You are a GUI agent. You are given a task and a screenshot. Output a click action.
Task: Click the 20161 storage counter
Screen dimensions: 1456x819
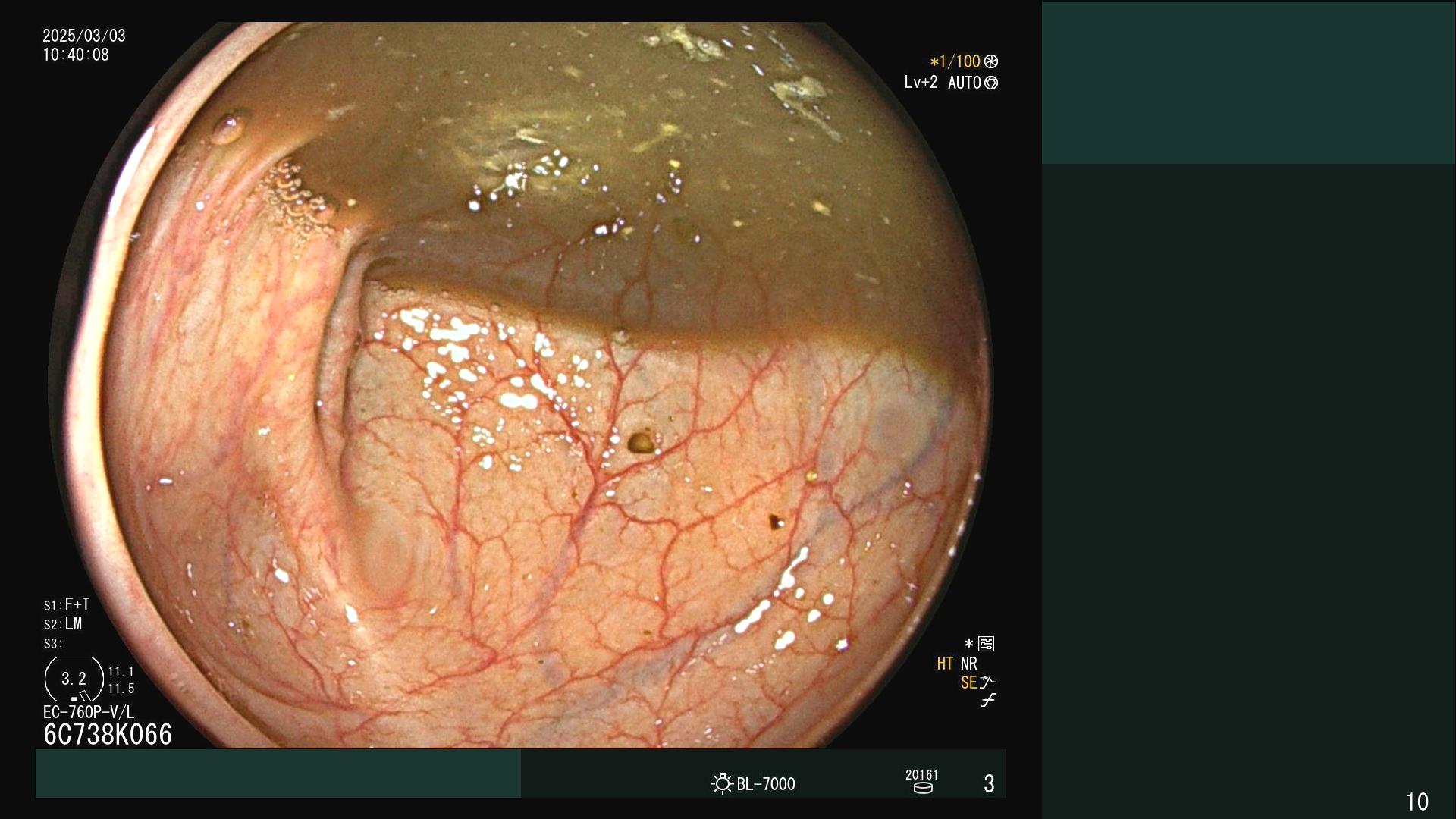[922, 774]
